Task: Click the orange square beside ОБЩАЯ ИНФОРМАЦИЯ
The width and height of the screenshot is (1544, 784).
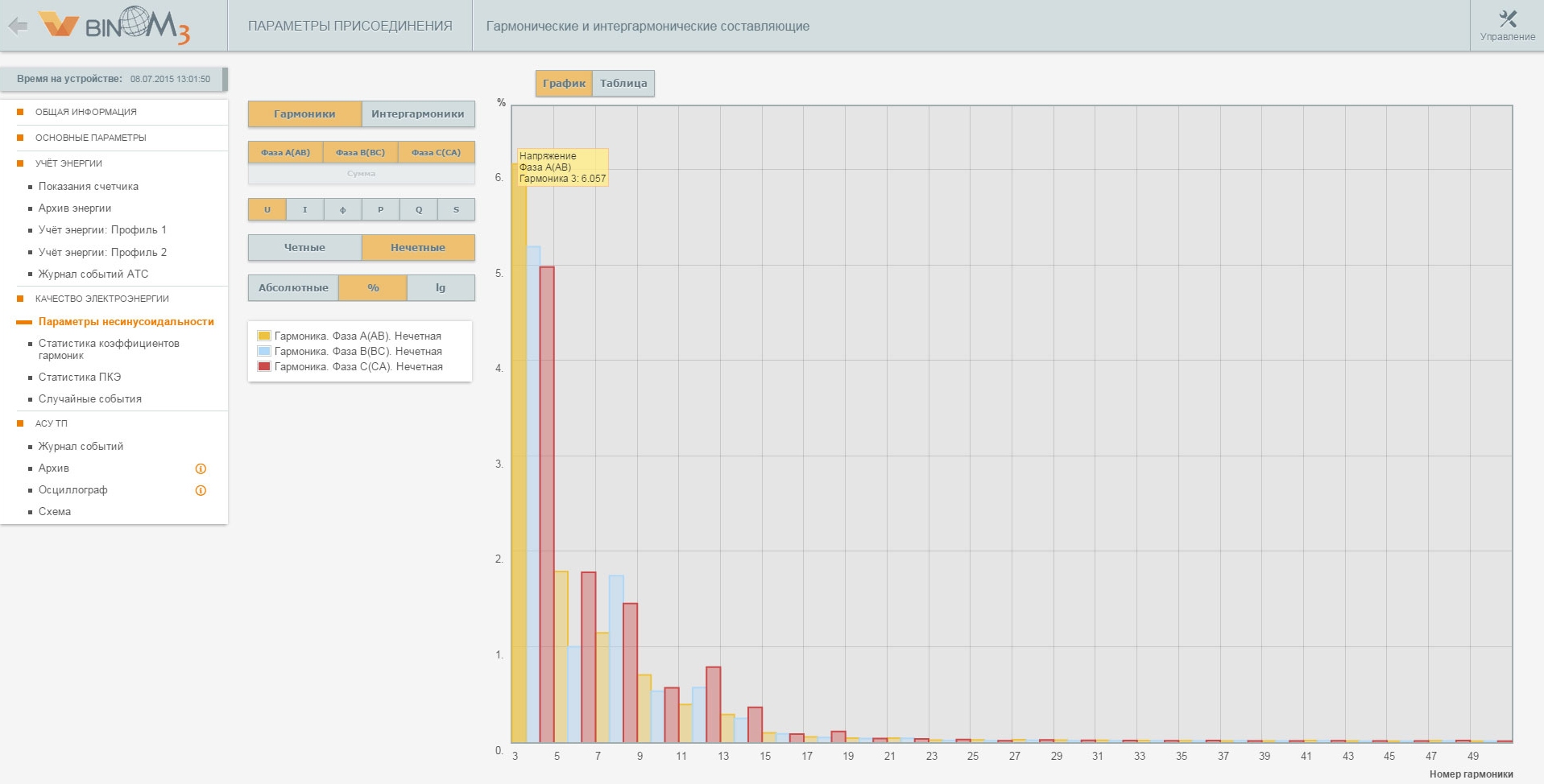Action: point(20,112)
